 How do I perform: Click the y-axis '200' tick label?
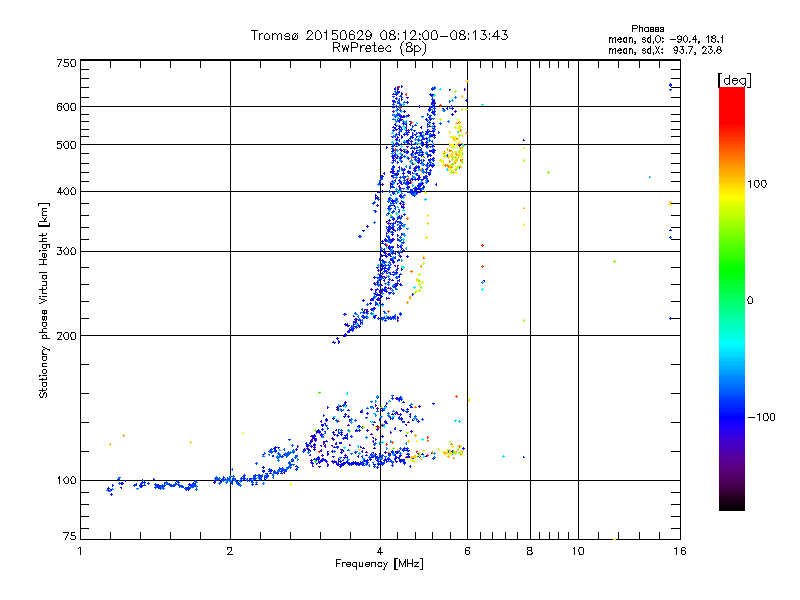tap(66, 336)
